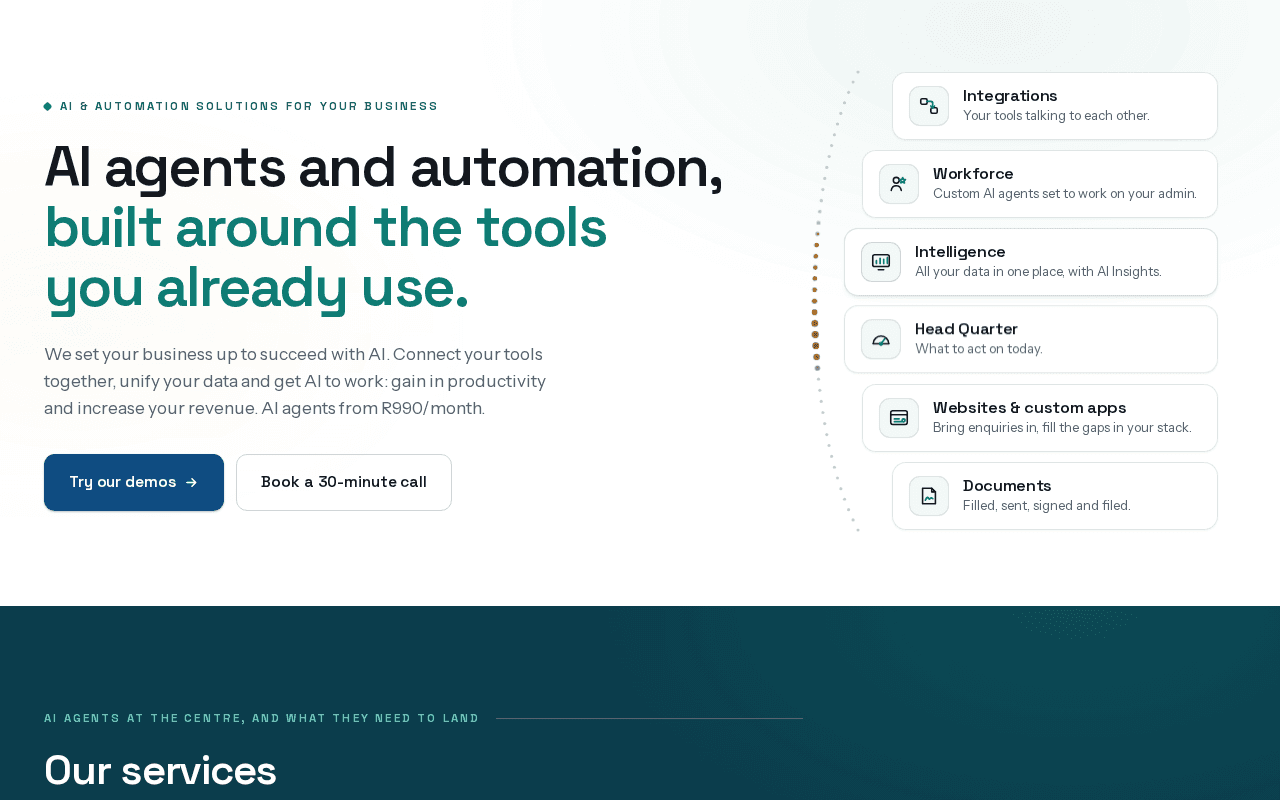Open the Documents card title

1007,486
